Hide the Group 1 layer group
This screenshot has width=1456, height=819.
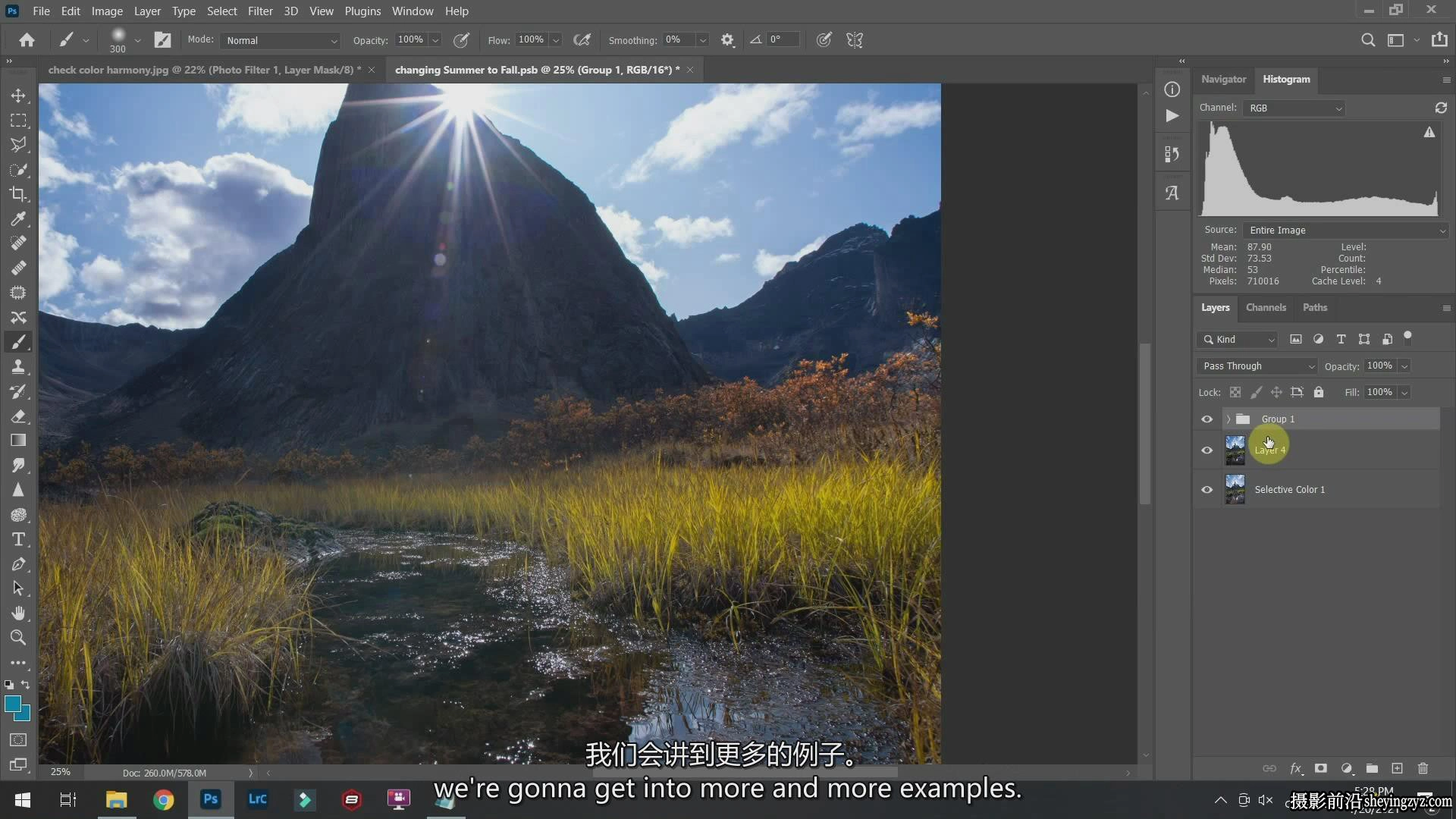tap(1207, 419)
